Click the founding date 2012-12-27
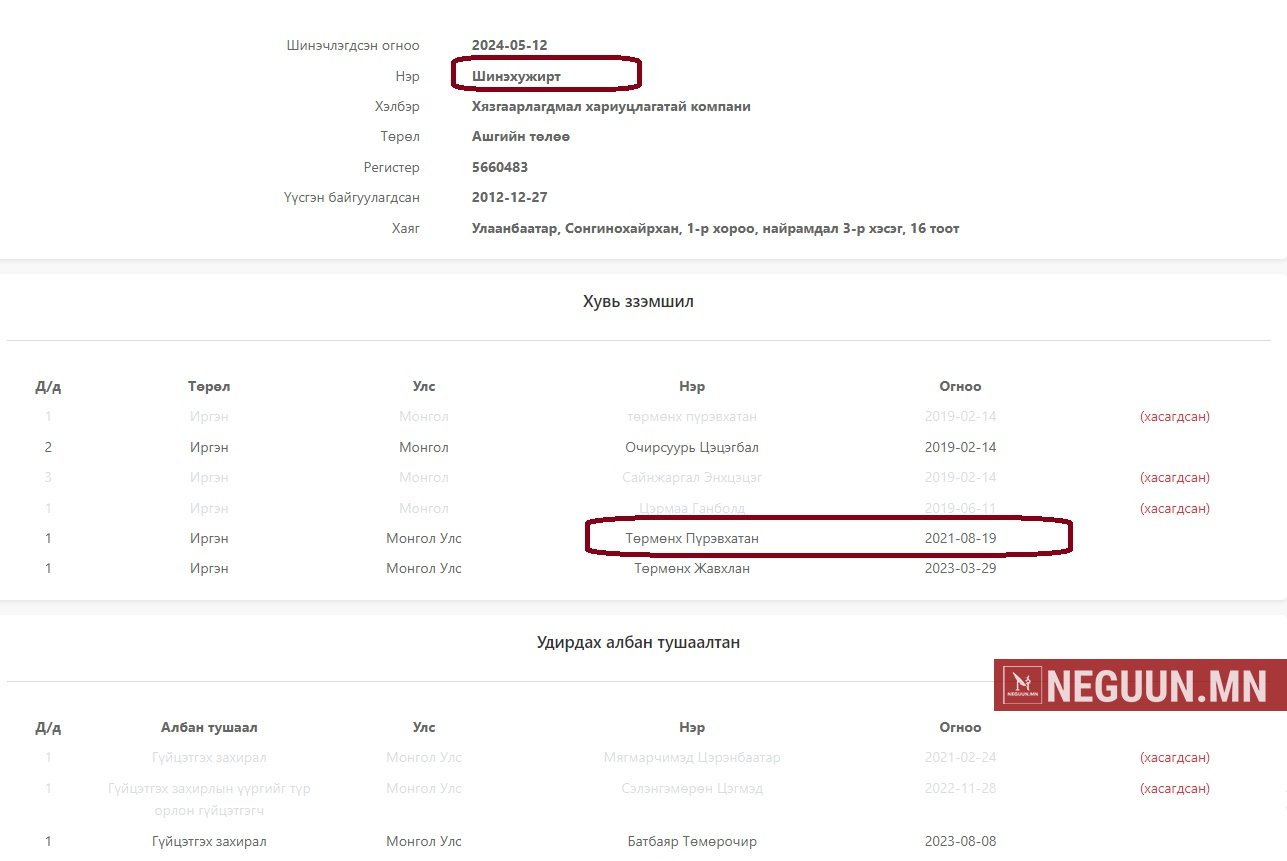 pos(509,197)
